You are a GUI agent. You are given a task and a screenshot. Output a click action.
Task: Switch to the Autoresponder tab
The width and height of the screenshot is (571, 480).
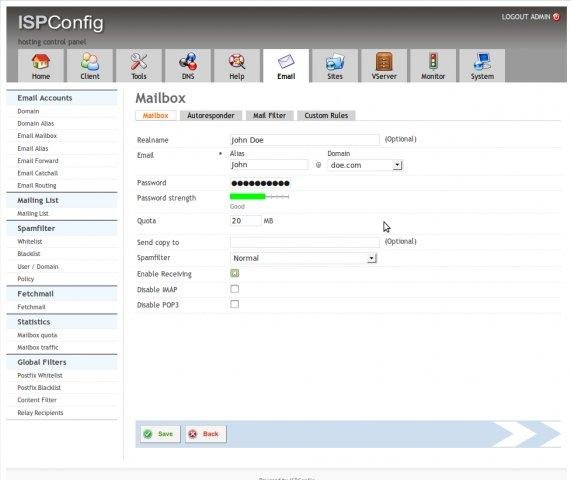[210, 115]
